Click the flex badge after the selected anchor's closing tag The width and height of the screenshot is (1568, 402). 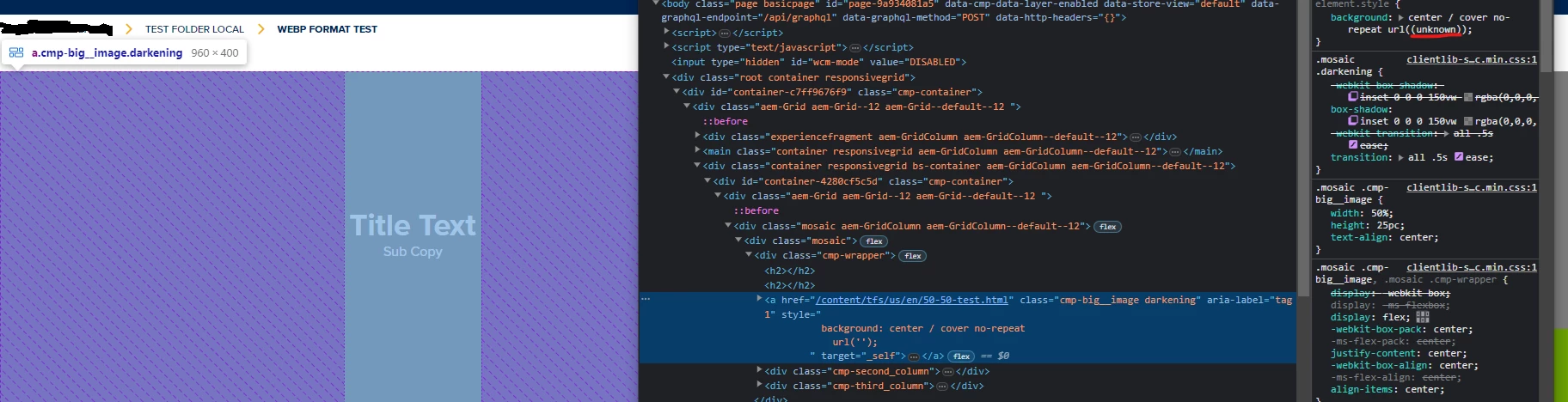961,356
